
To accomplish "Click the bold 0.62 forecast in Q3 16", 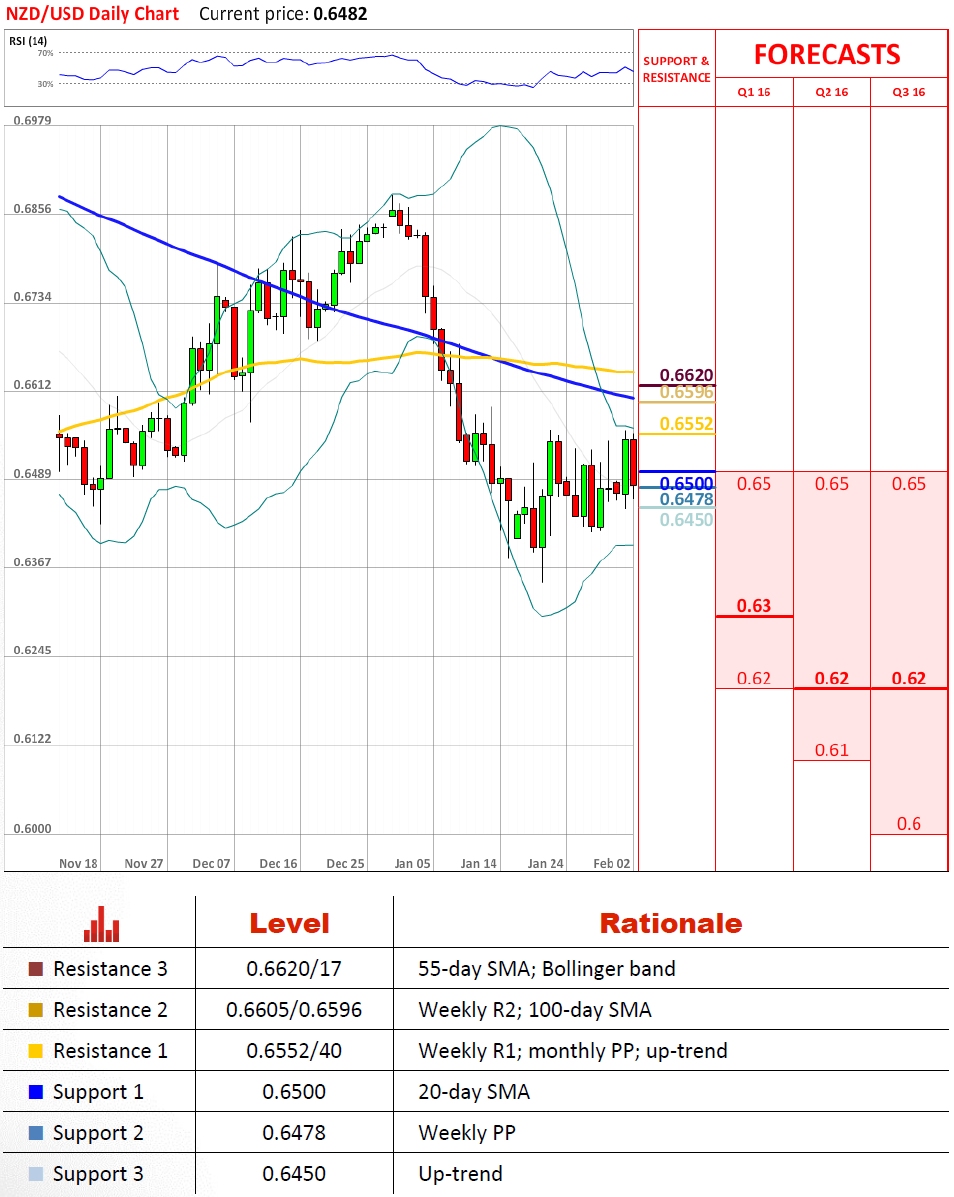I will pos(909,679).
